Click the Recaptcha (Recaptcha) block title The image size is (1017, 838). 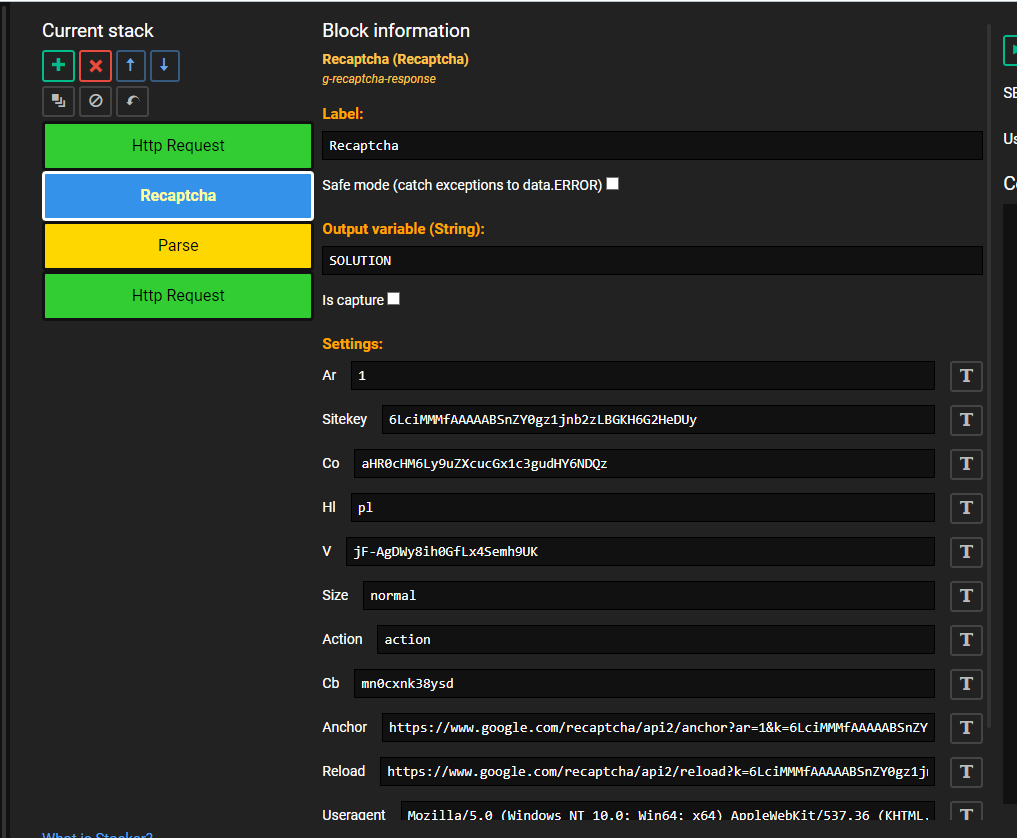click(395, 59)
